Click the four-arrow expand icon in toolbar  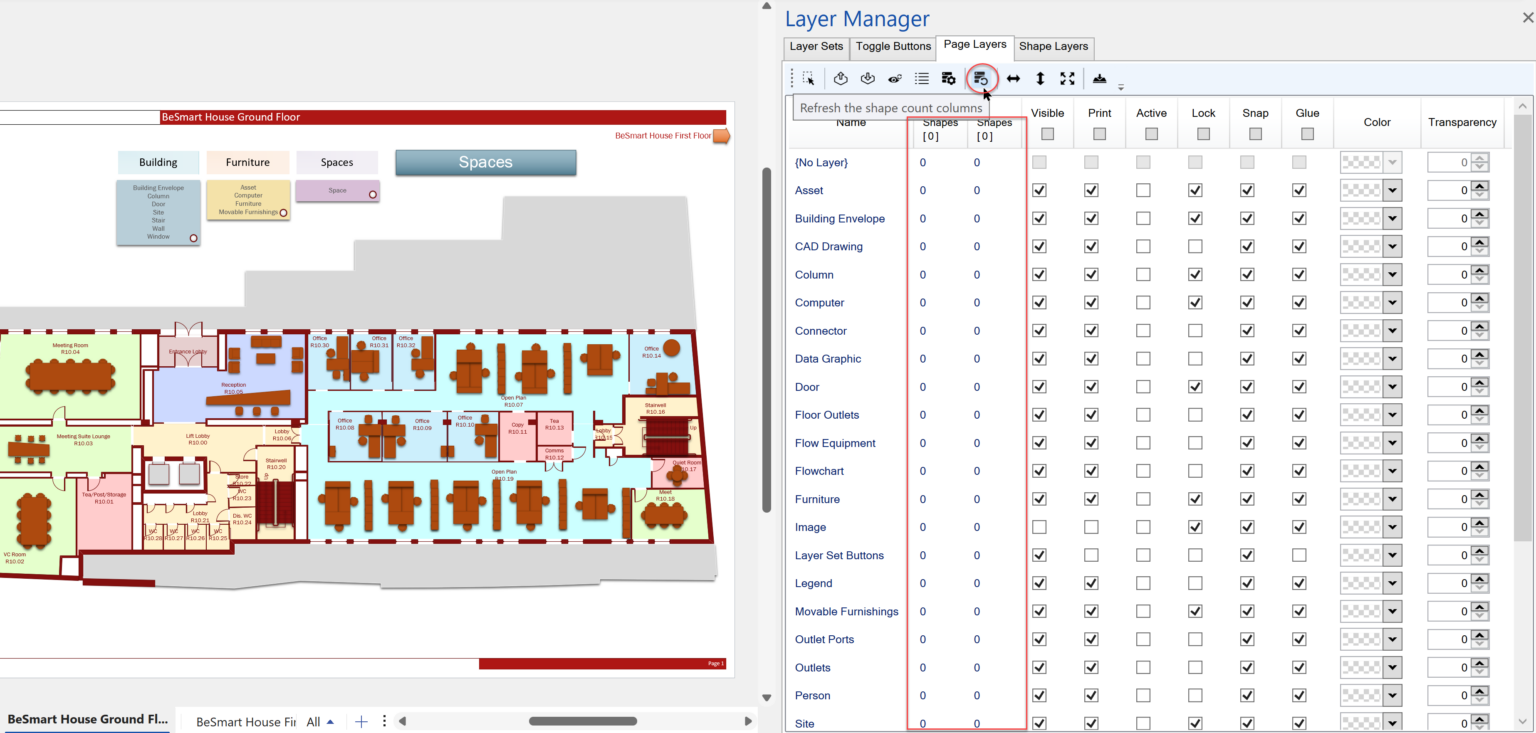click(x=1067, y=78)
